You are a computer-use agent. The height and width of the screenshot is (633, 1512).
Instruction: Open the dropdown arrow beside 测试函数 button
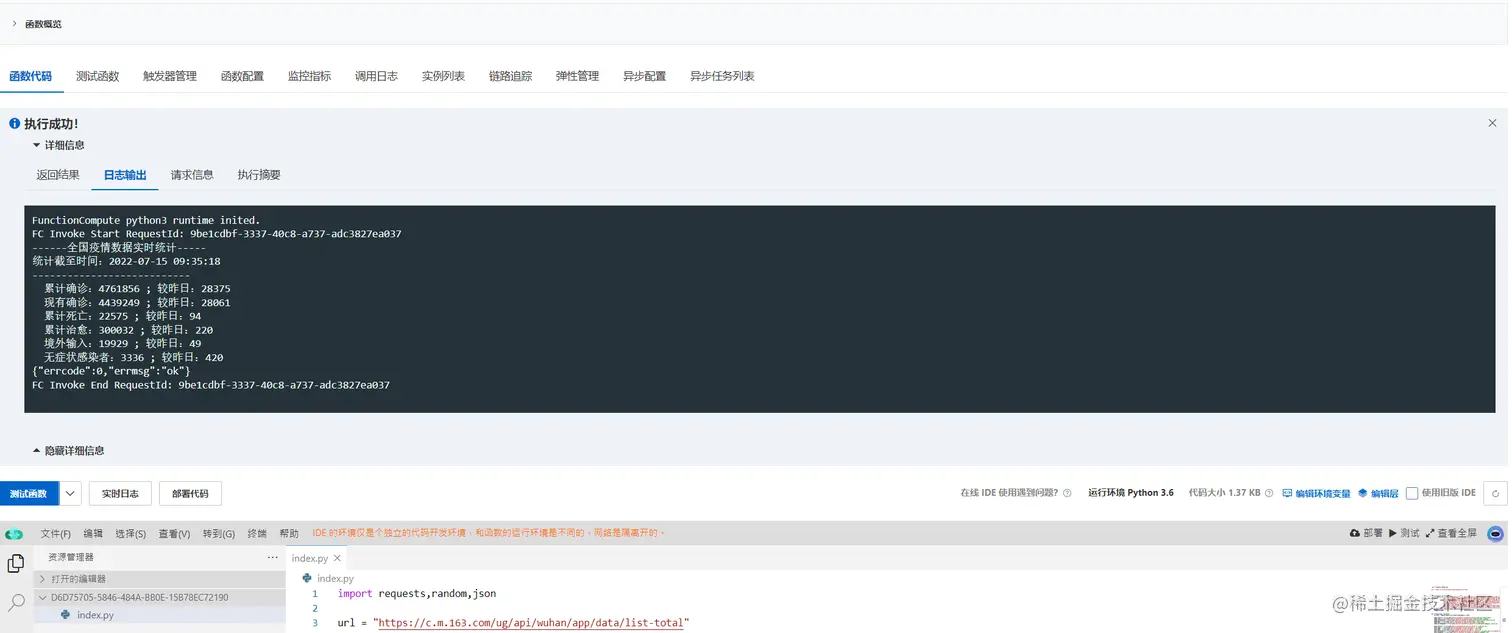coord(70,493)
